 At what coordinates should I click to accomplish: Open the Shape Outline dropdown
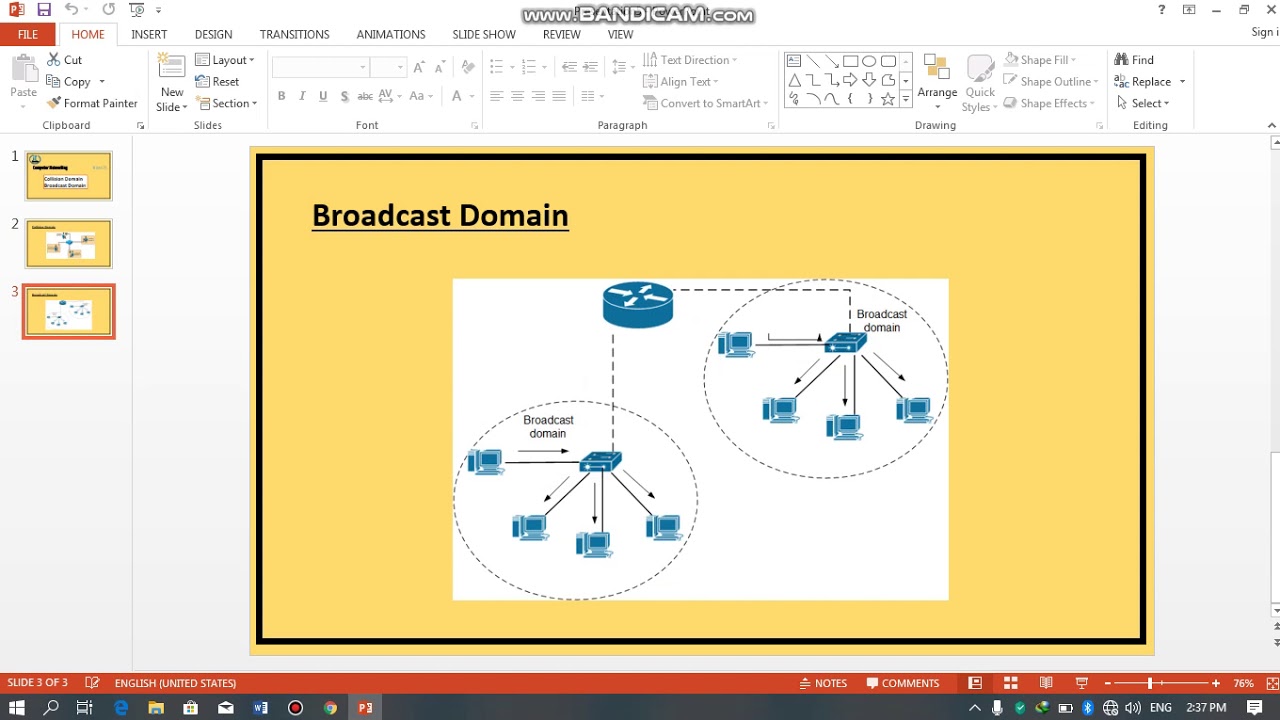point(1051,82)
